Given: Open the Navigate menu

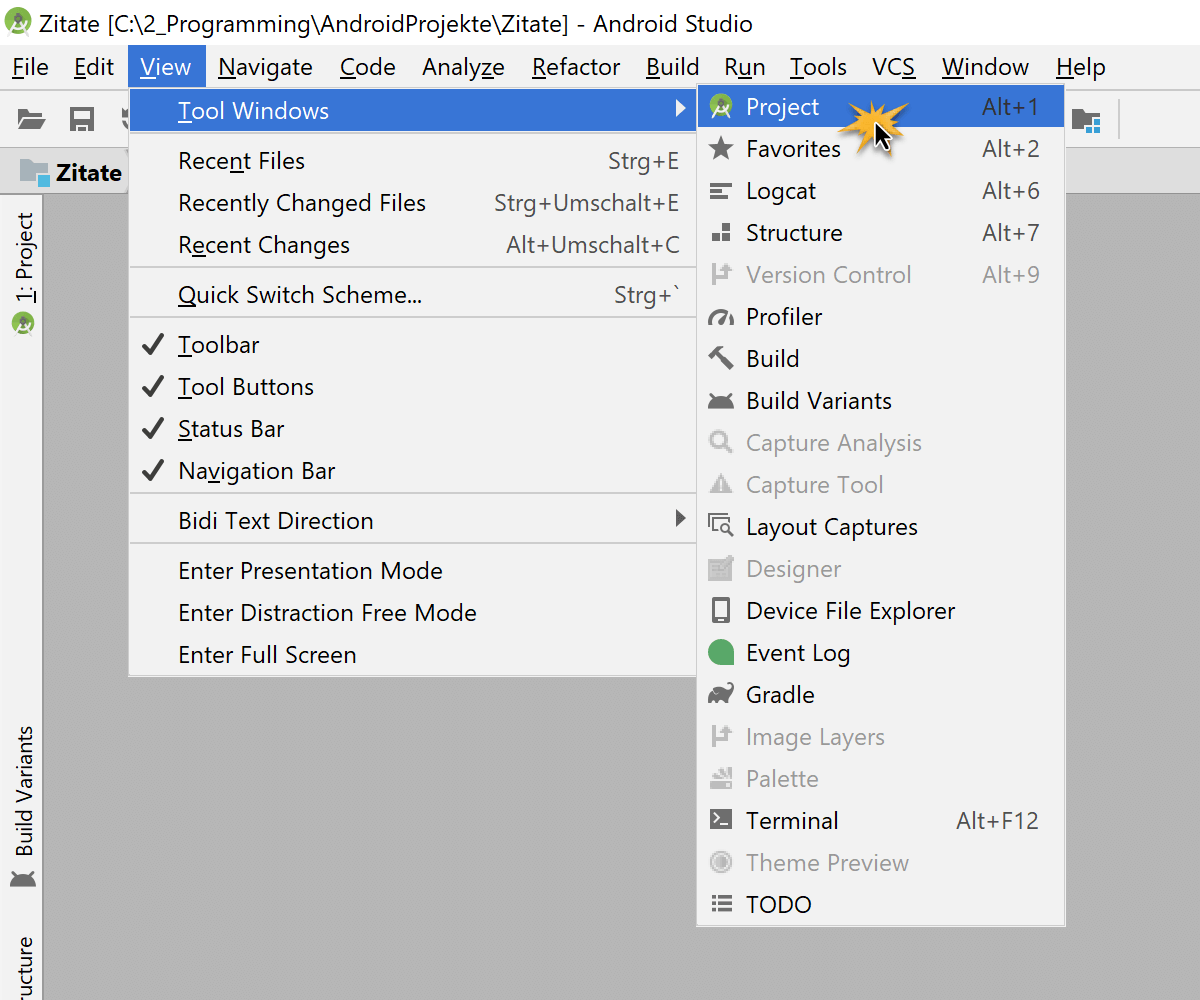Looking at the screenshot, I should tap(265, 67).
